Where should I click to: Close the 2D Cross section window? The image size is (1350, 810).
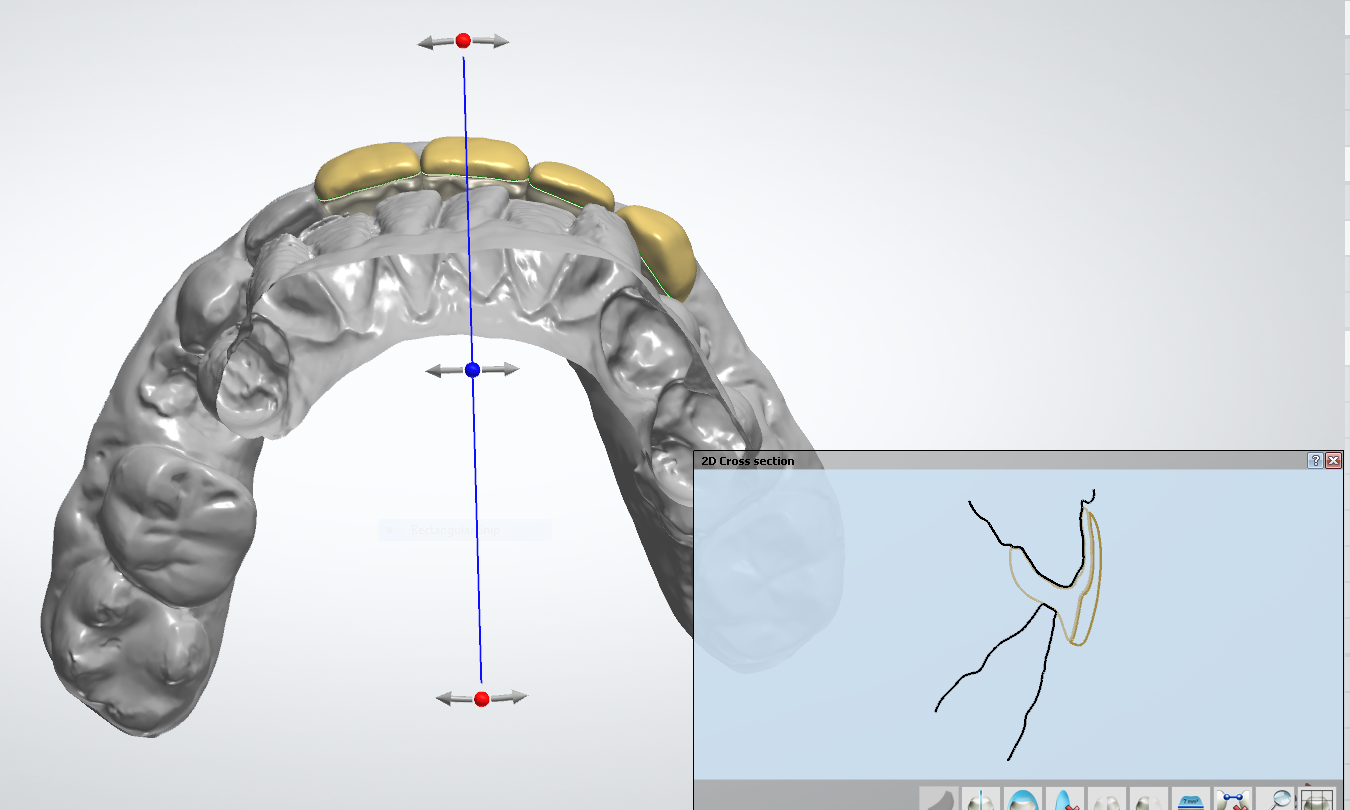click(1333, 461)
